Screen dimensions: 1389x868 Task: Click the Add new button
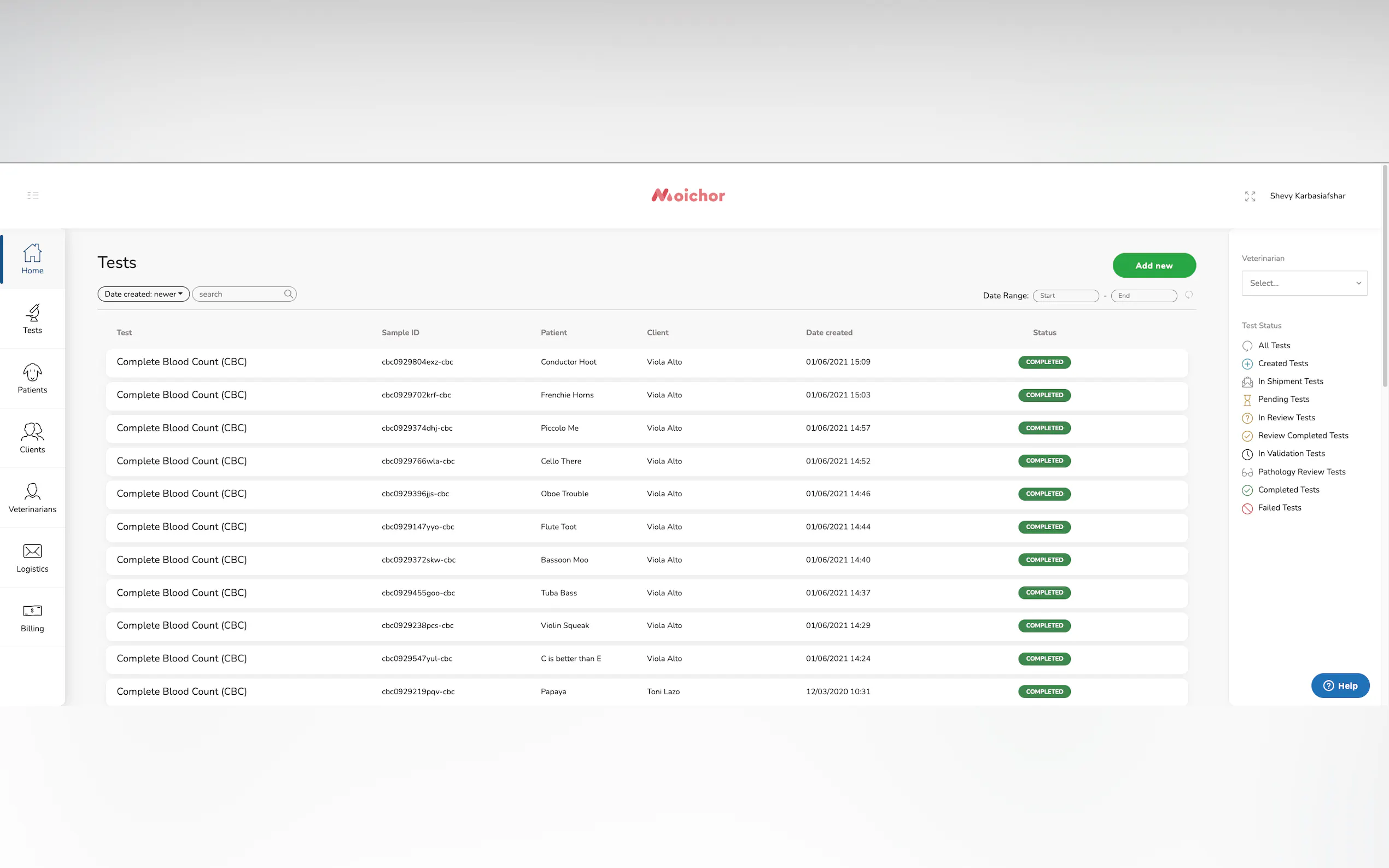(1153, 265)
